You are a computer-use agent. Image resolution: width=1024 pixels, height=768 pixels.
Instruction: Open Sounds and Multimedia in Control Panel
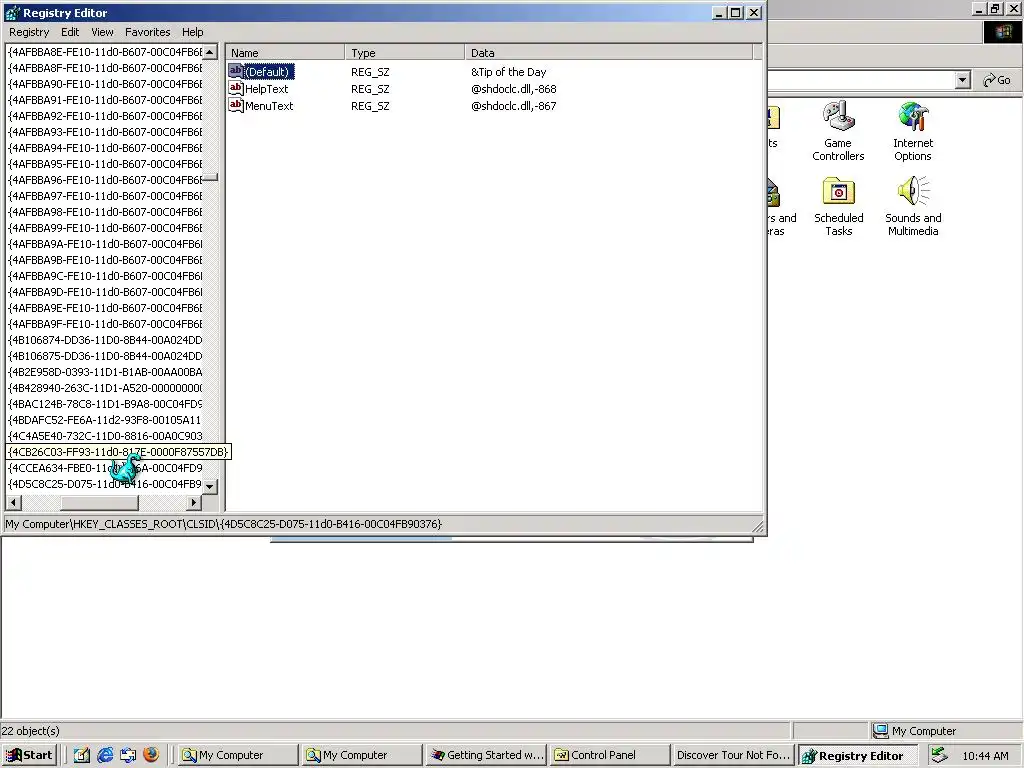(913, 206)
